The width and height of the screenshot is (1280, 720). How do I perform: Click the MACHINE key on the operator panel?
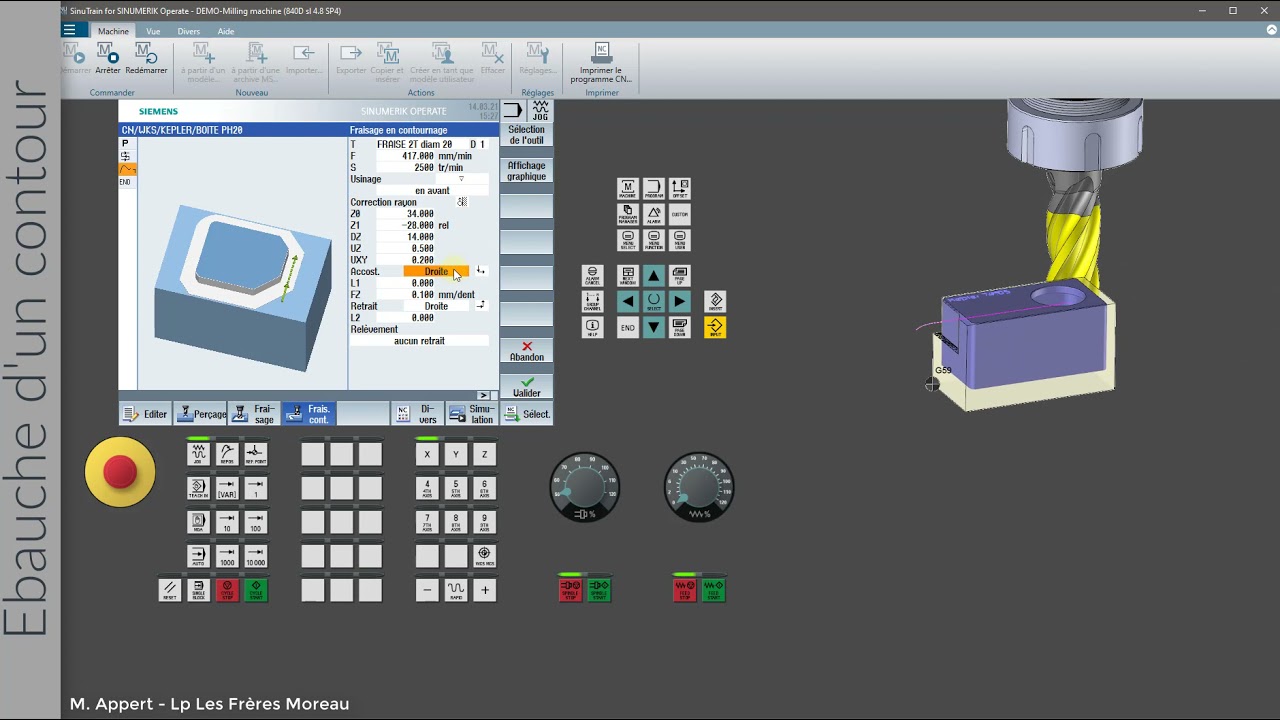(x=628, y=188)
